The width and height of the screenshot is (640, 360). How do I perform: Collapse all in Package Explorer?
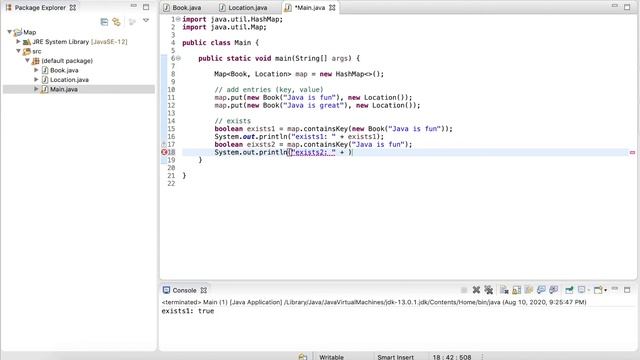pyautogui.click(x=104, y=22)
